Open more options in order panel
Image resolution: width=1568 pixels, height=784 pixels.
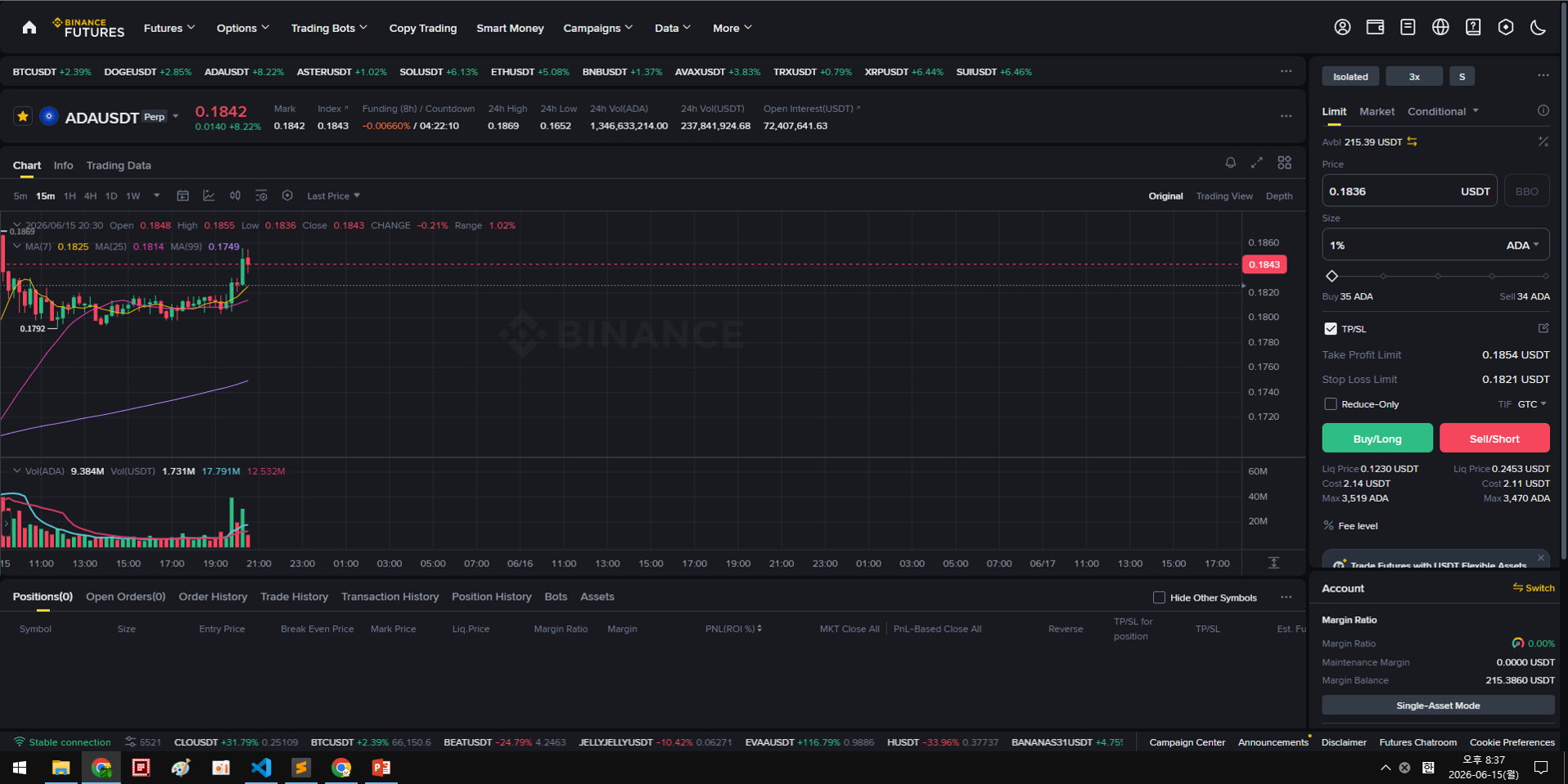tap(1543, 75)
